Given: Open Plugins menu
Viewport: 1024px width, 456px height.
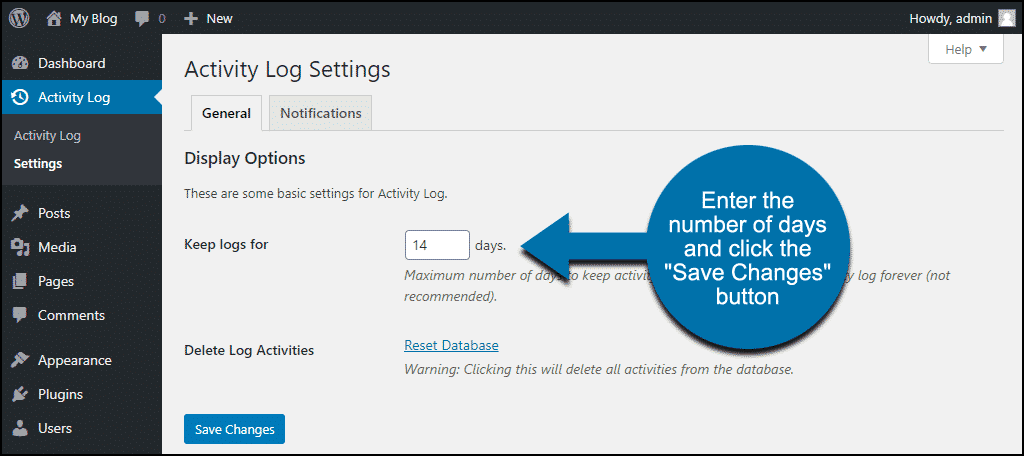Looking at the screenshot, I should pos(81,394).
